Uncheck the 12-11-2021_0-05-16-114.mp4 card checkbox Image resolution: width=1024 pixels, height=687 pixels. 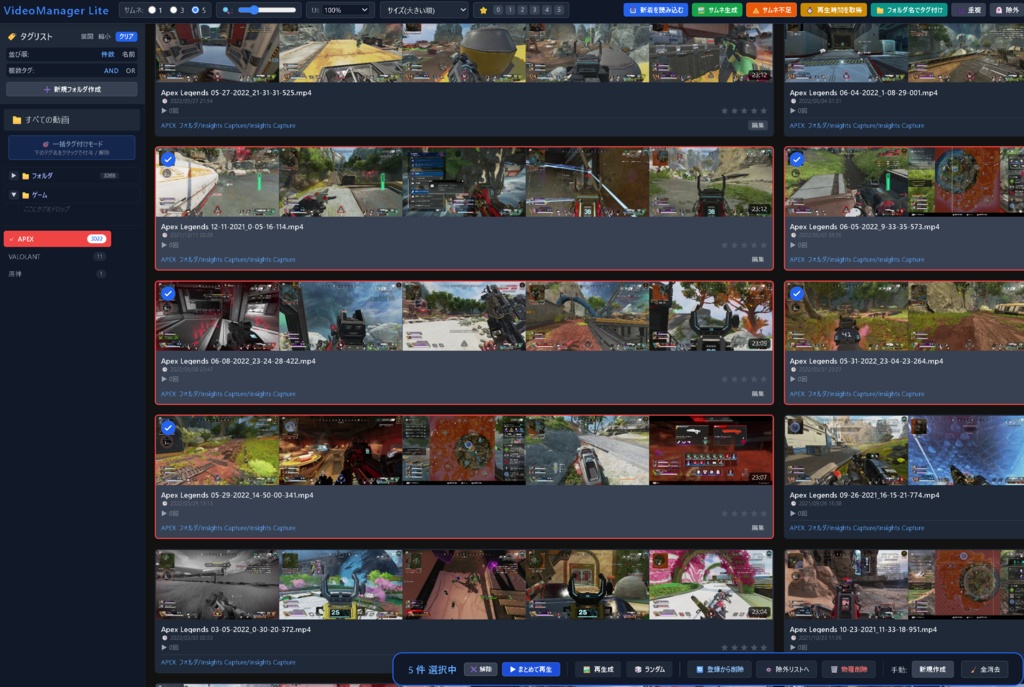click(168, 159)
